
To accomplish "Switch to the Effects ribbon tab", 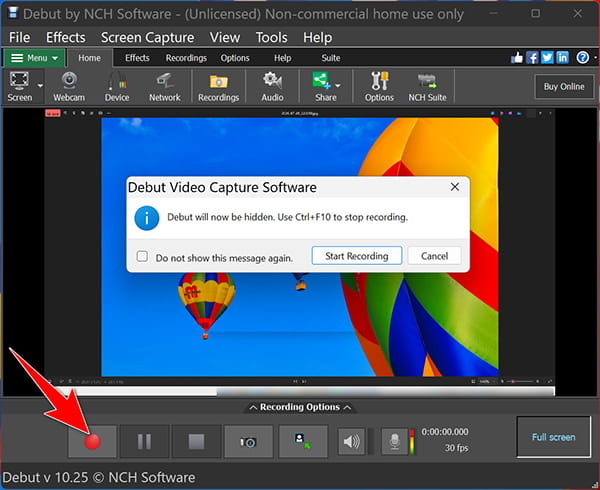I will [137, 58].
